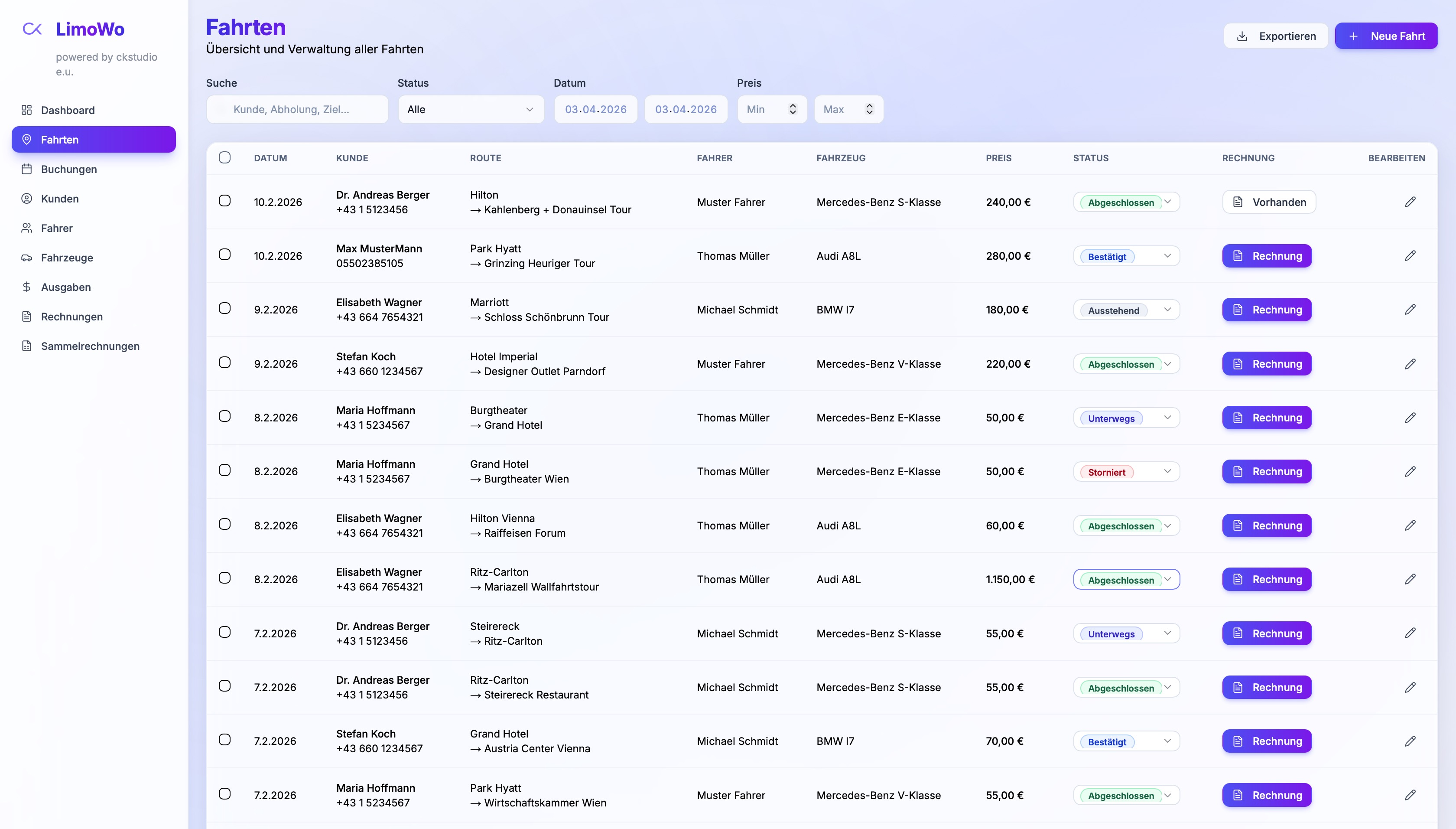Edit the Mariazell Wallfahrtstour ride

(1410, 579)
